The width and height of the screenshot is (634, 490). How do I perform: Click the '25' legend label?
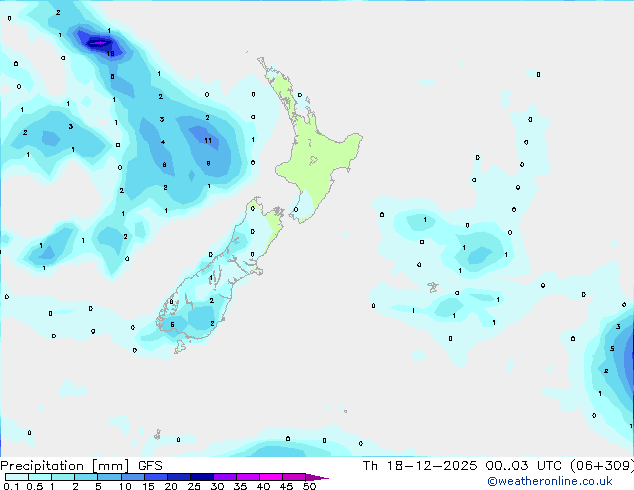[194, 486]
